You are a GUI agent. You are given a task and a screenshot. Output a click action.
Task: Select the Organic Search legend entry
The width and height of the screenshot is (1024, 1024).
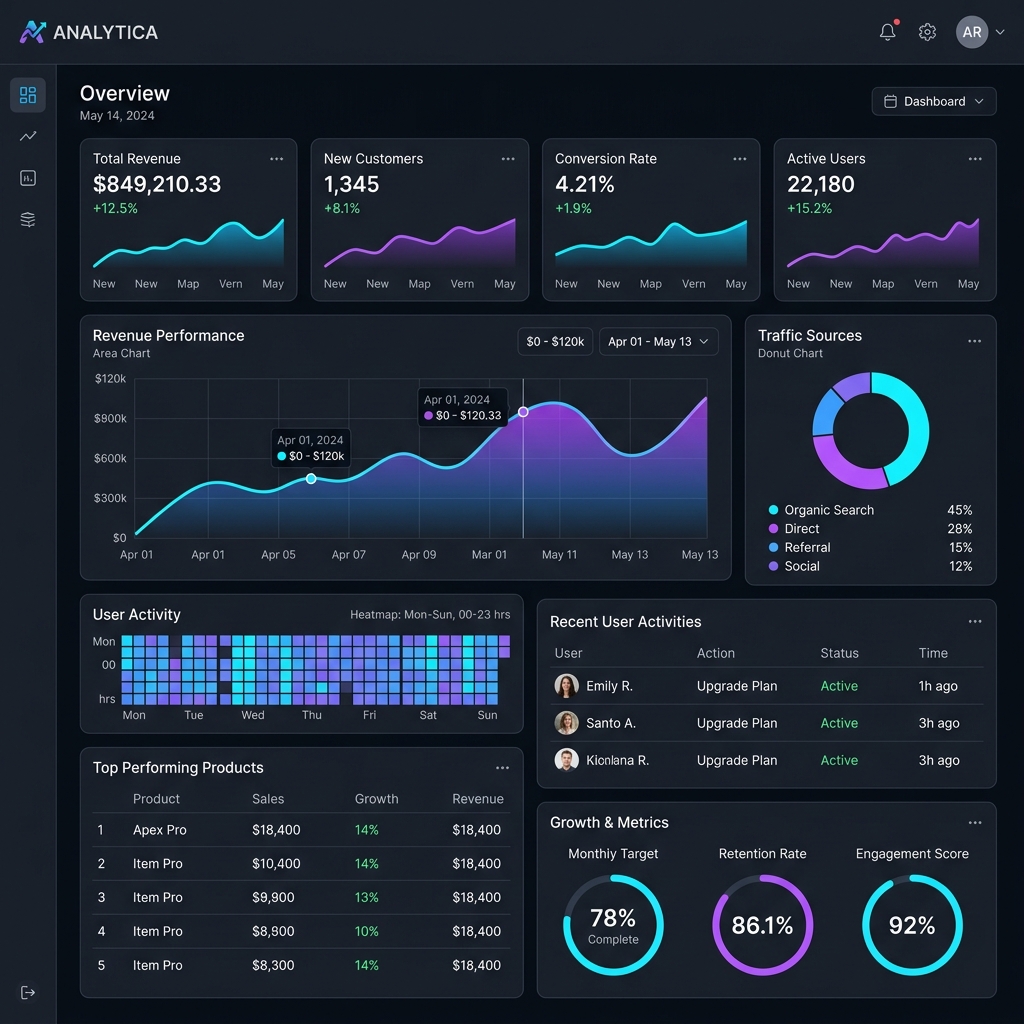coord(871,510)
